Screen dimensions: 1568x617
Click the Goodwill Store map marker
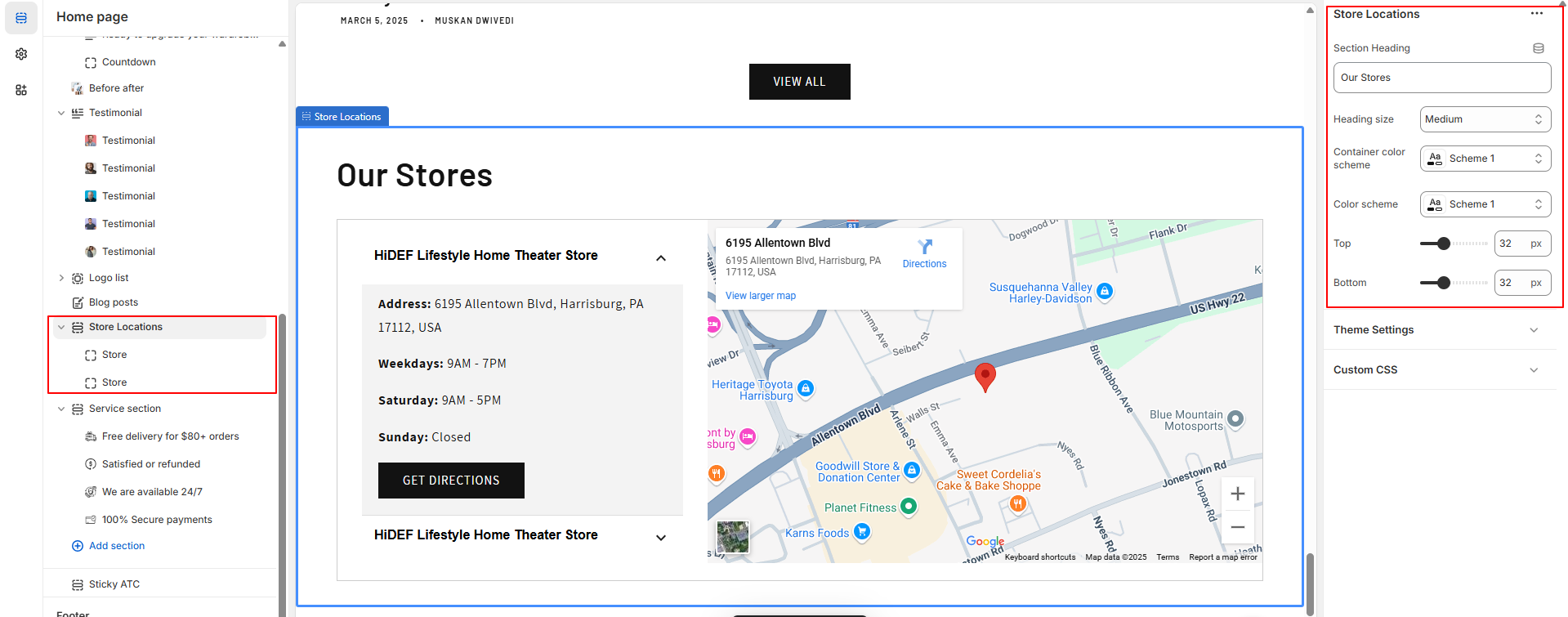point(912,470)
